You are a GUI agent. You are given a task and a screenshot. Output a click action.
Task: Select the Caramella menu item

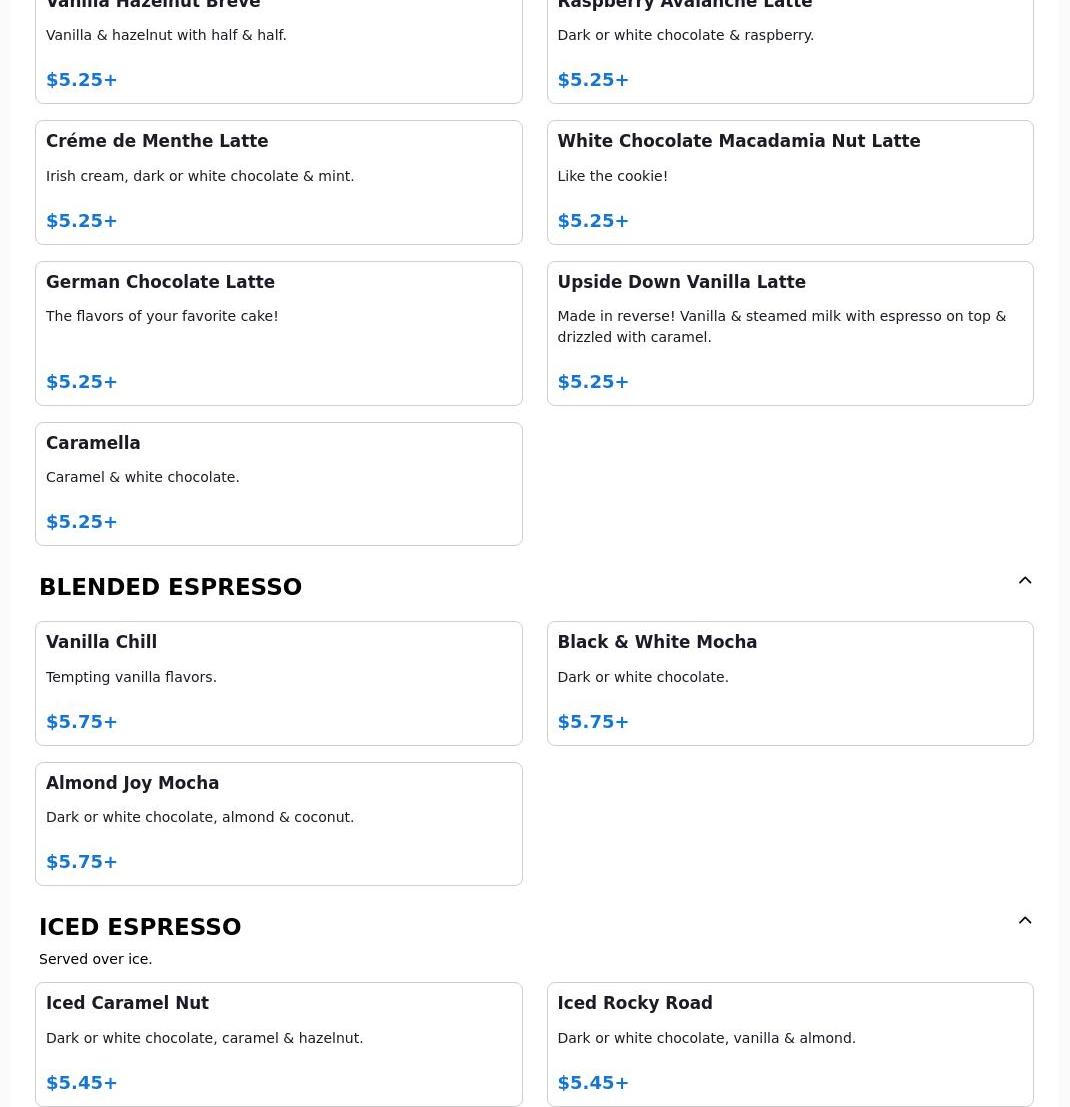coord(278,484)
